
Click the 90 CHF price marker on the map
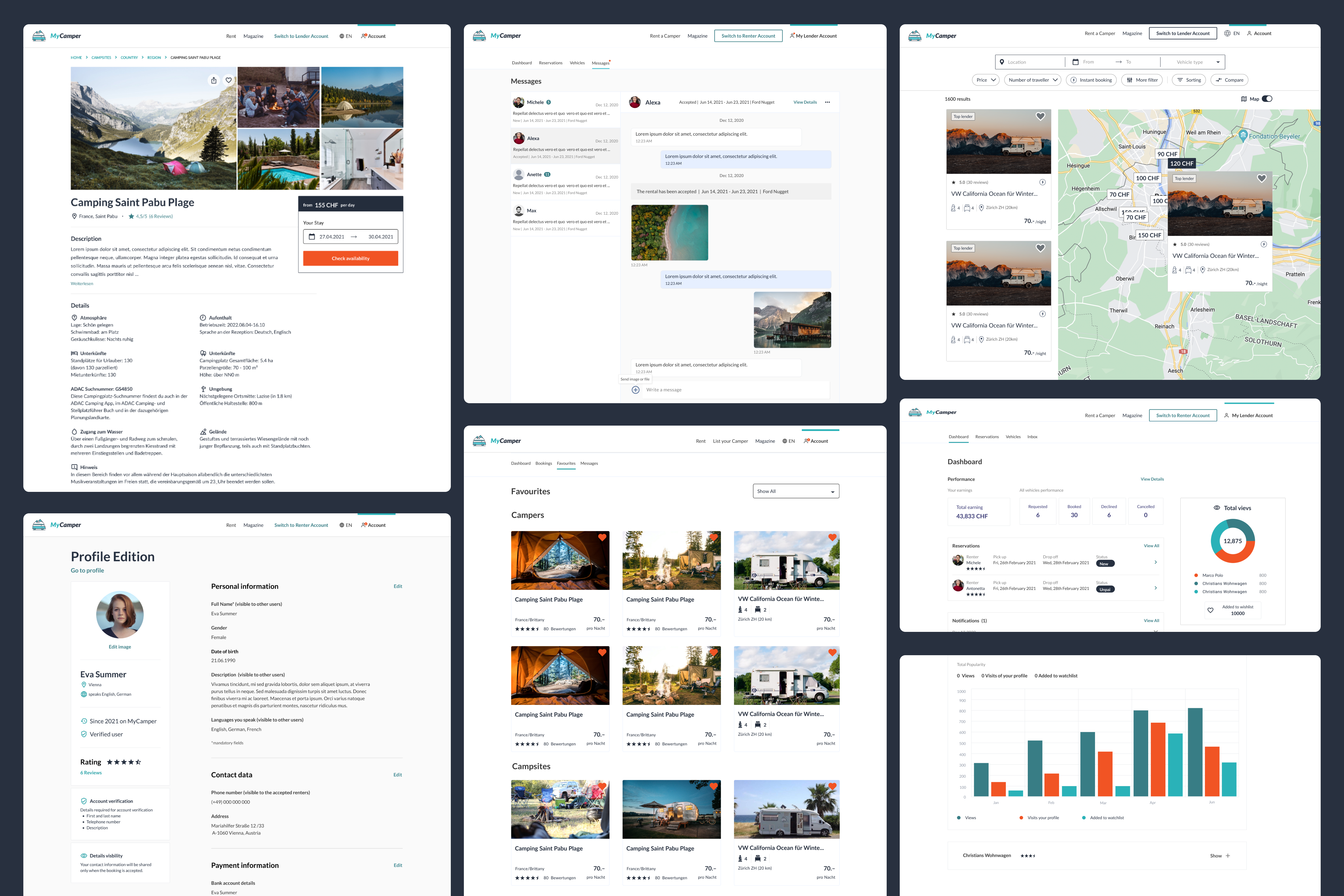coord(1167,154)
